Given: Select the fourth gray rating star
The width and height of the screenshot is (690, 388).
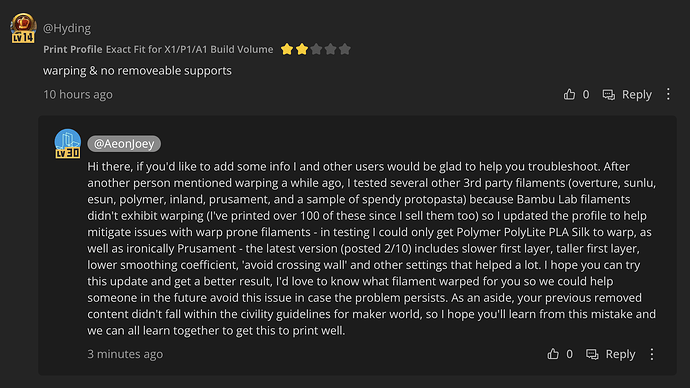Looking at the screenshot, I should click(330, 49).
